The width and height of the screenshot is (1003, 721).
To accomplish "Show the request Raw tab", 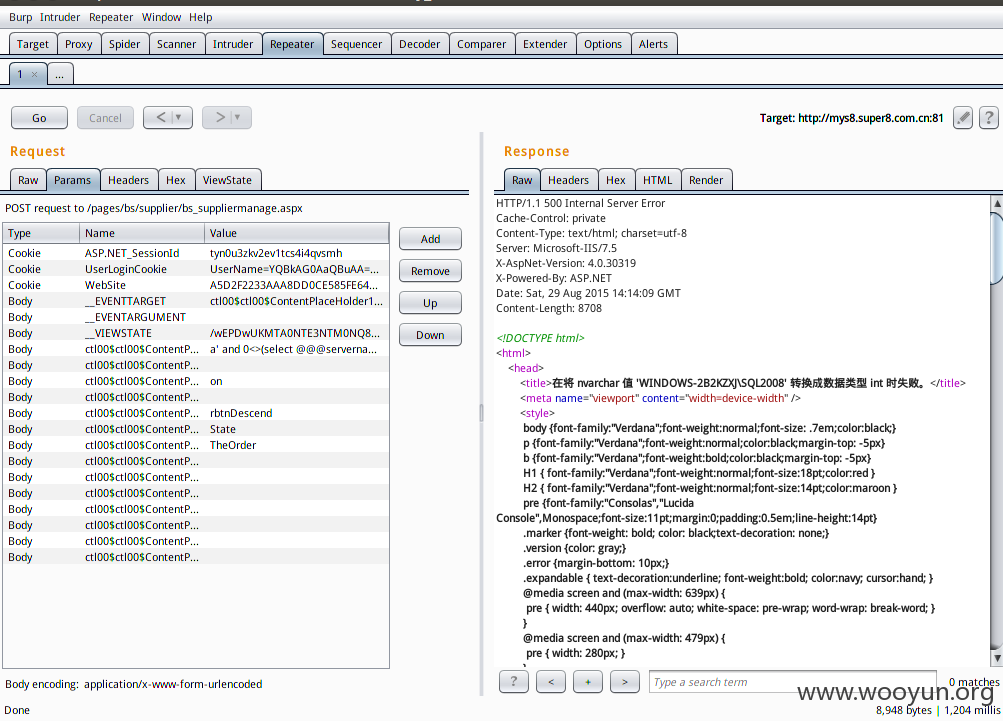I will (28, 180).
